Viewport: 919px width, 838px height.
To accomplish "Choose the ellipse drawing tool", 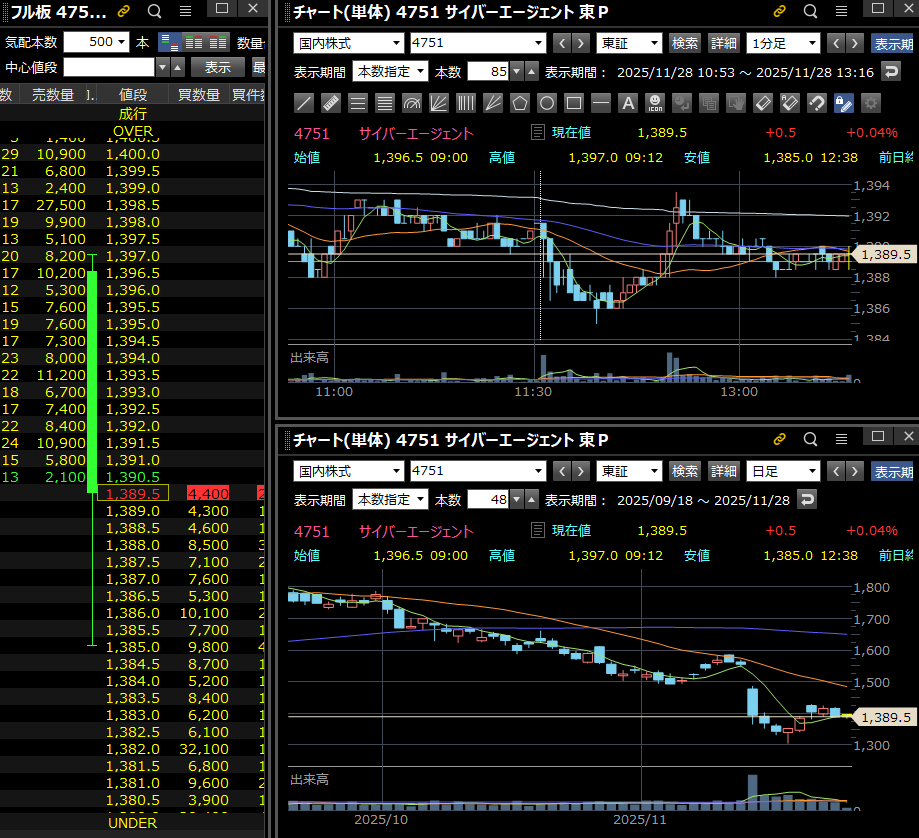I will click(x=547, y=103).
